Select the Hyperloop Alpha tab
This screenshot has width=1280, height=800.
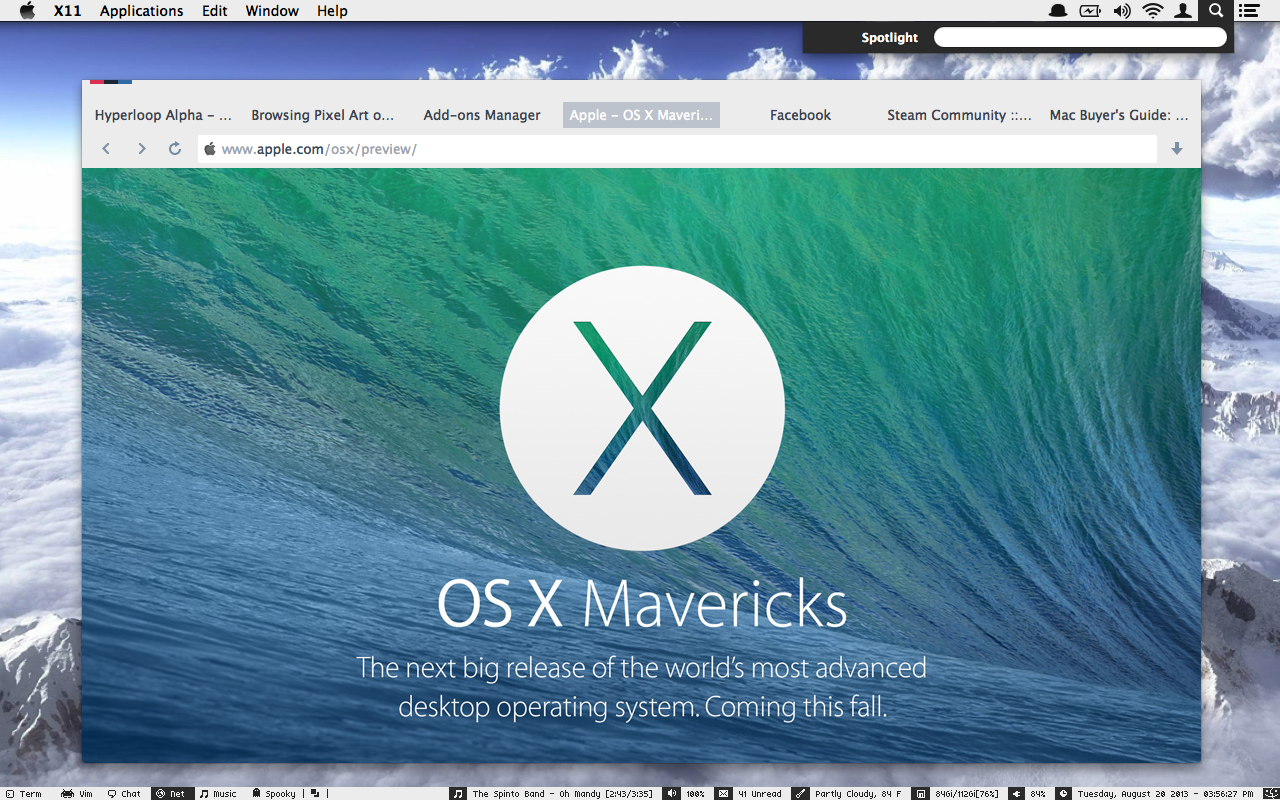[x=163, y=115]
